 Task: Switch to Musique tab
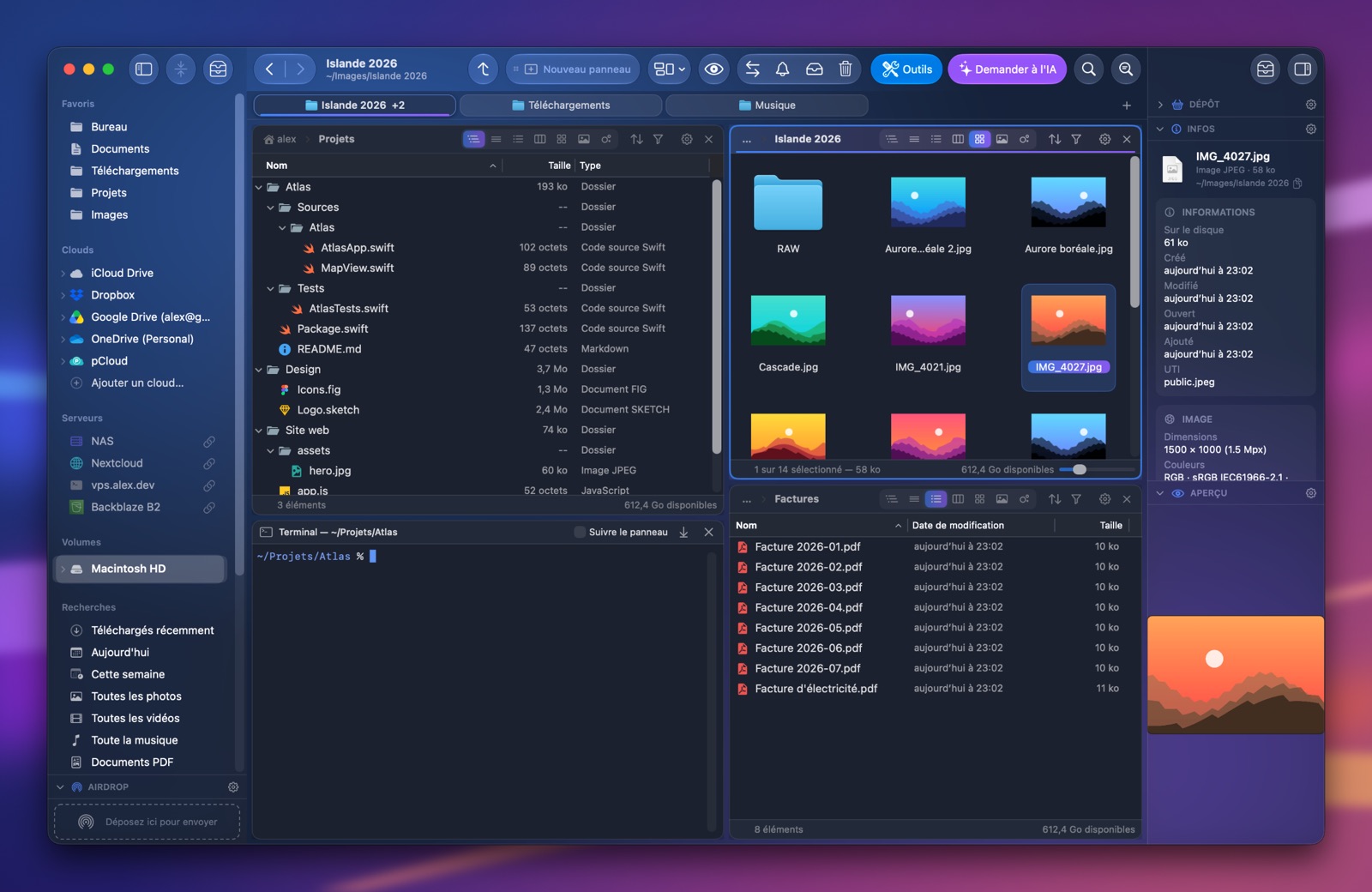(x=767, y=105)
